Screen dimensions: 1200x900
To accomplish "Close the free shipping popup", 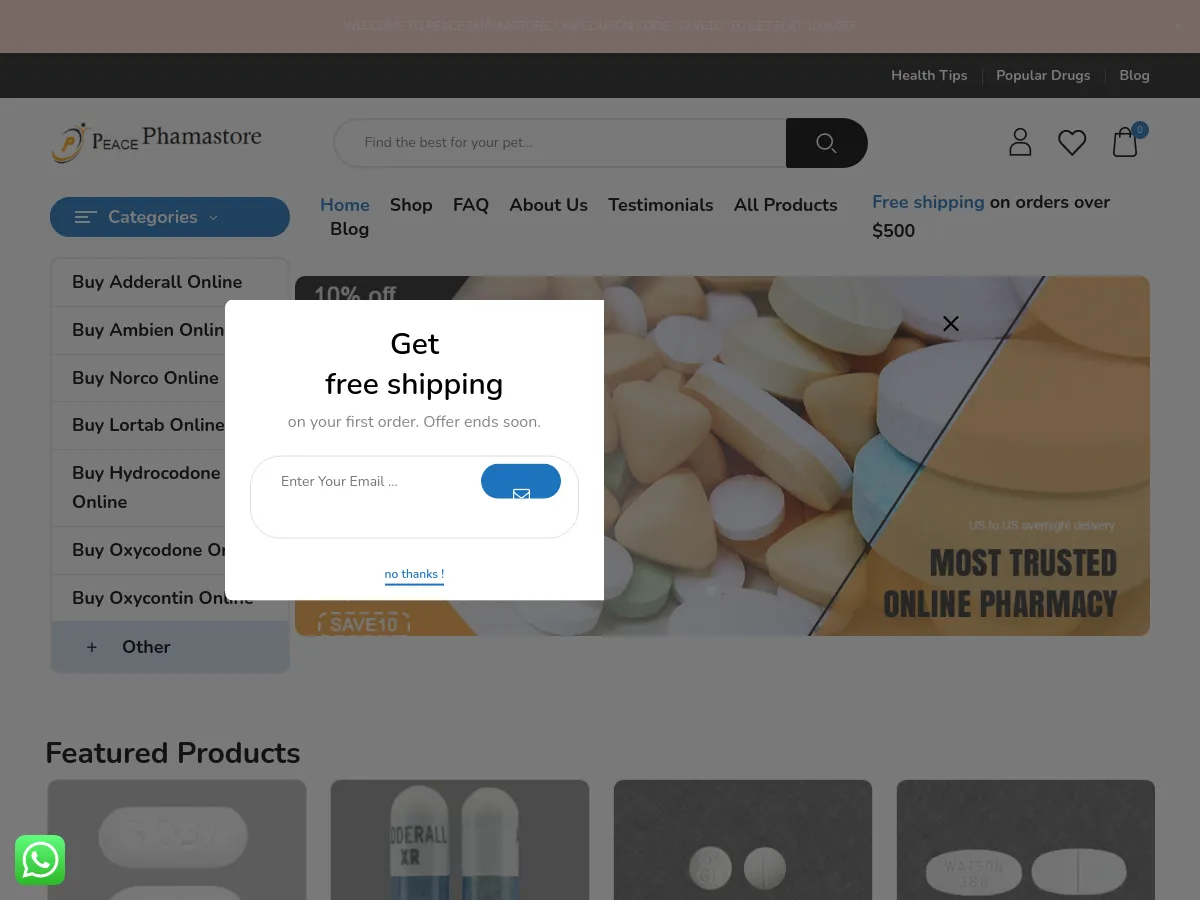I will (x=951, y=323).
